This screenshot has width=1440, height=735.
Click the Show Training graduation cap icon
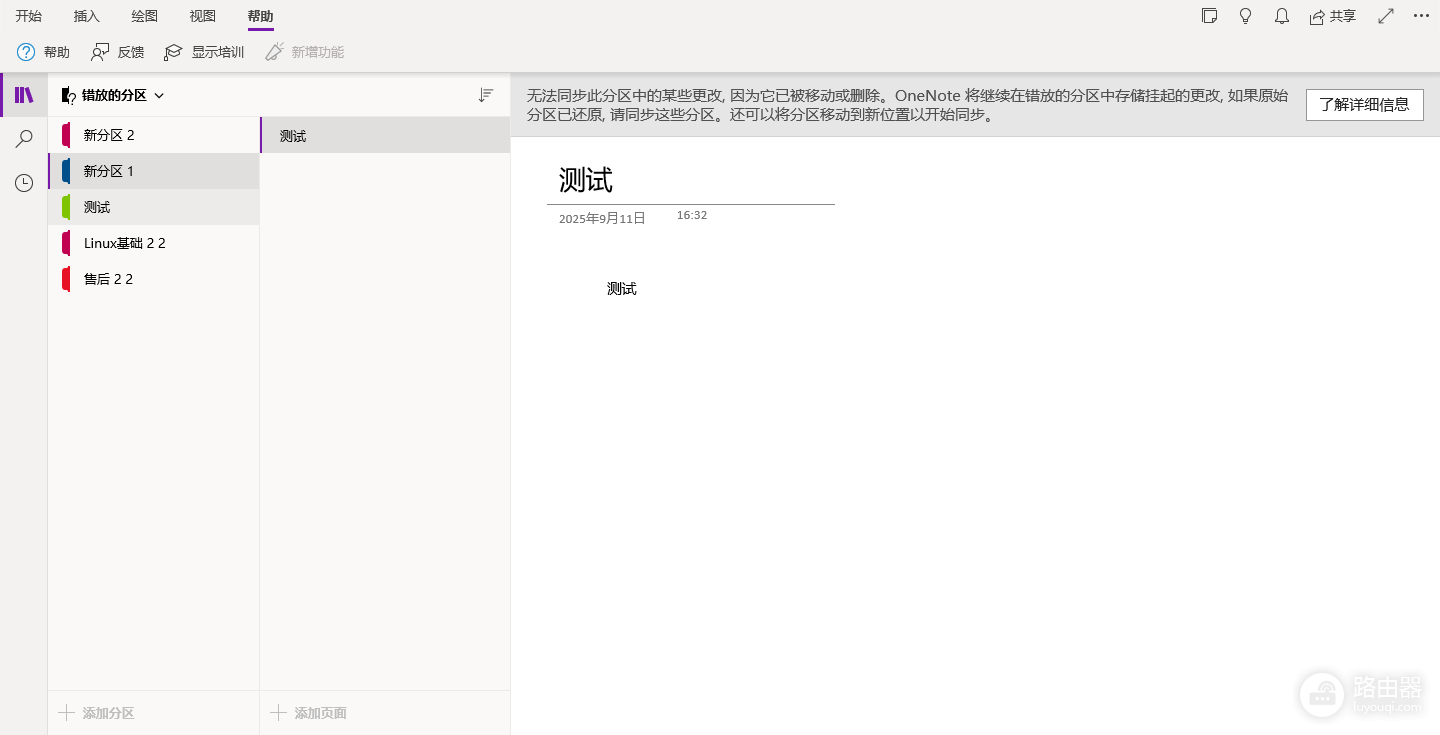pos(174,52)
